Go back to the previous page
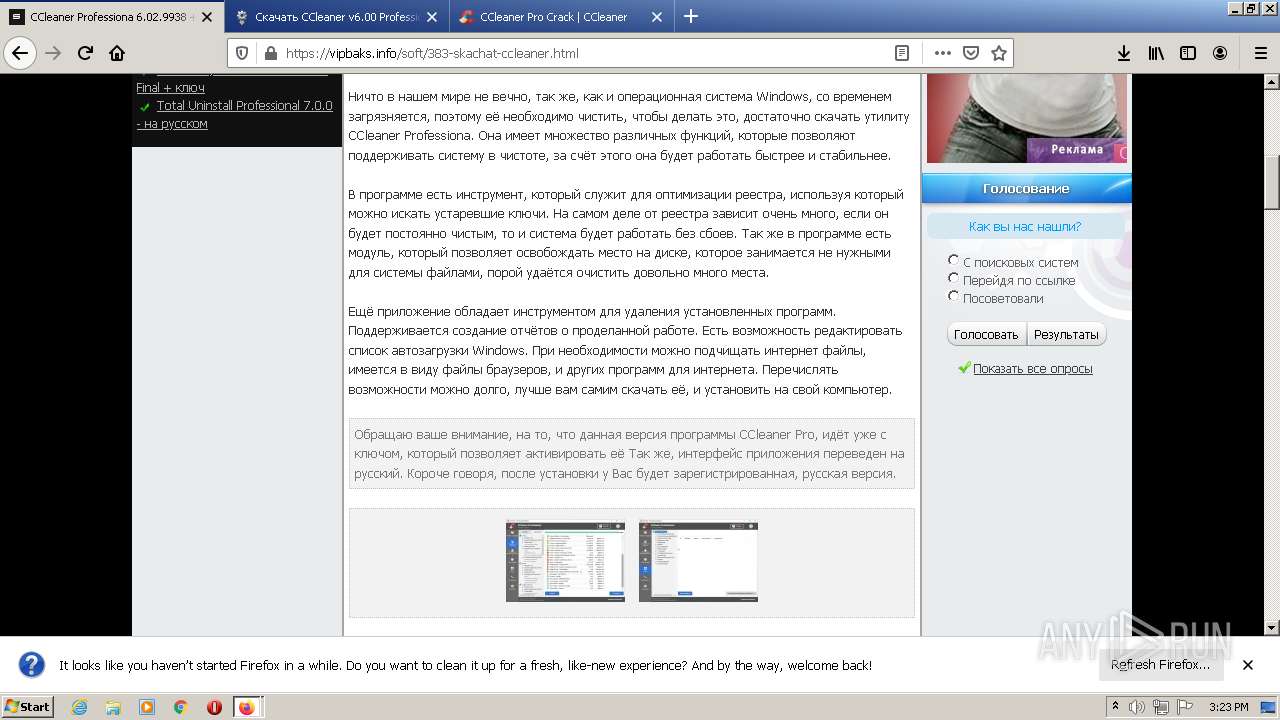 [x=20, y=53]
